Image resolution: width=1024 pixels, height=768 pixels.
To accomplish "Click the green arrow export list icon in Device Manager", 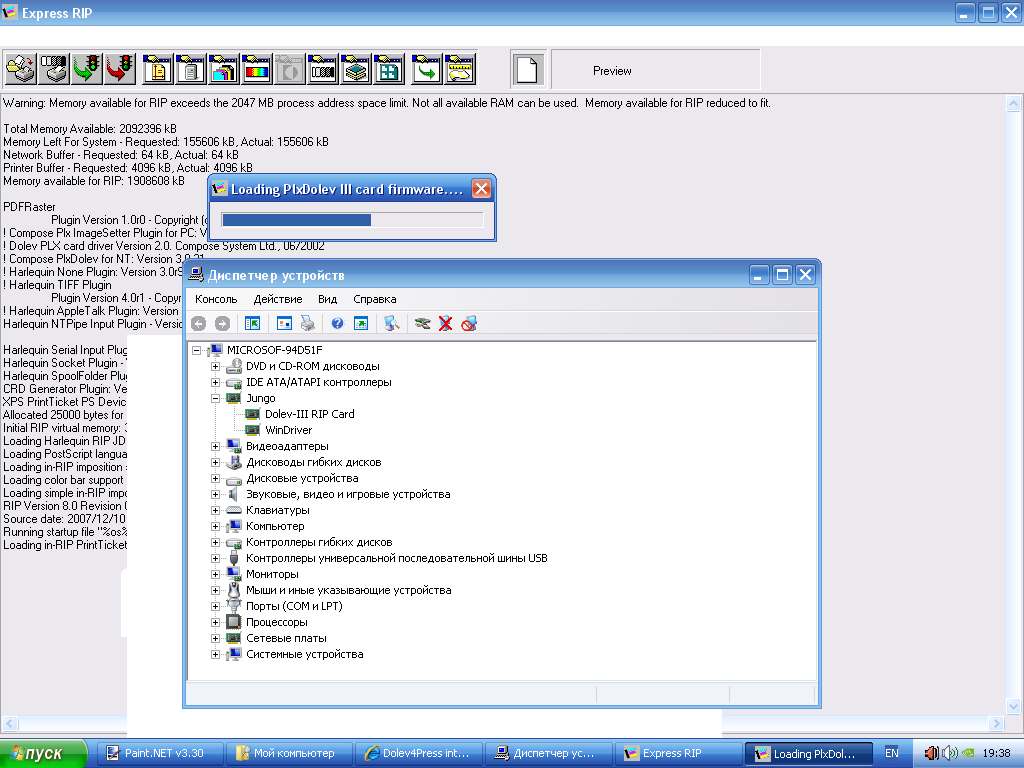I will pos(360,323).
